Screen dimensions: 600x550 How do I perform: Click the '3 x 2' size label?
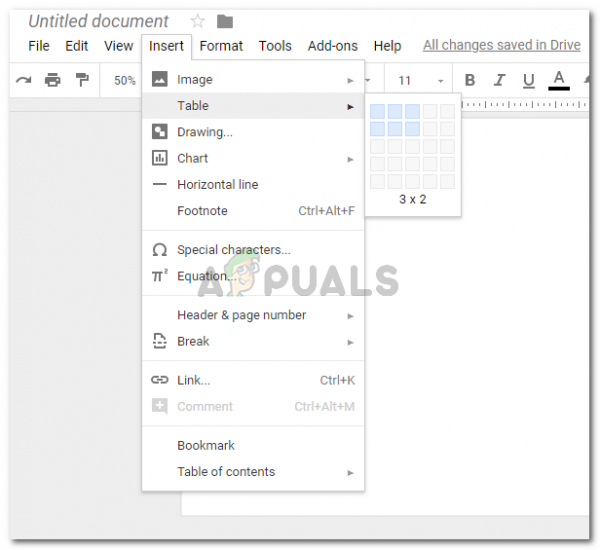(x=412, y=199)
